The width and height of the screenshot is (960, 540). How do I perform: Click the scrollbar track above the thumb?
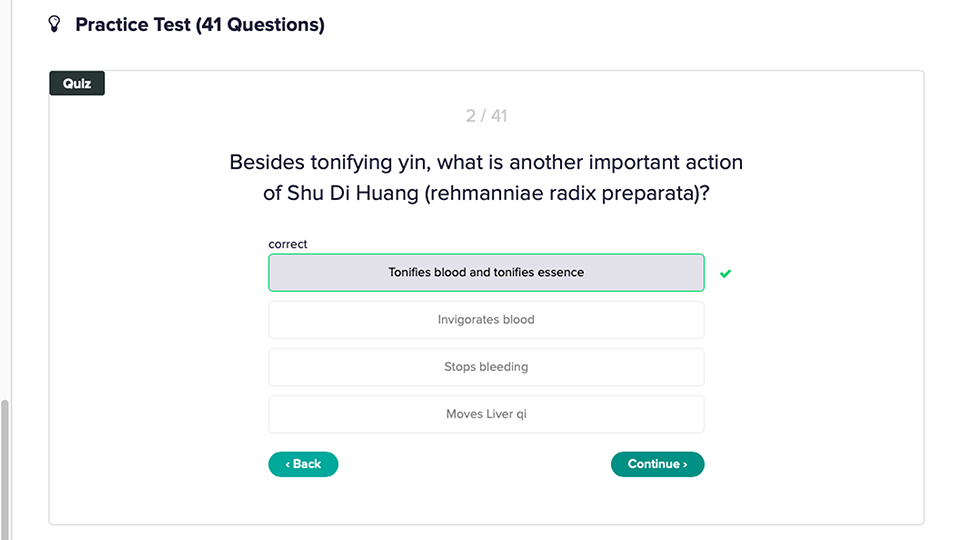[5, 199]
